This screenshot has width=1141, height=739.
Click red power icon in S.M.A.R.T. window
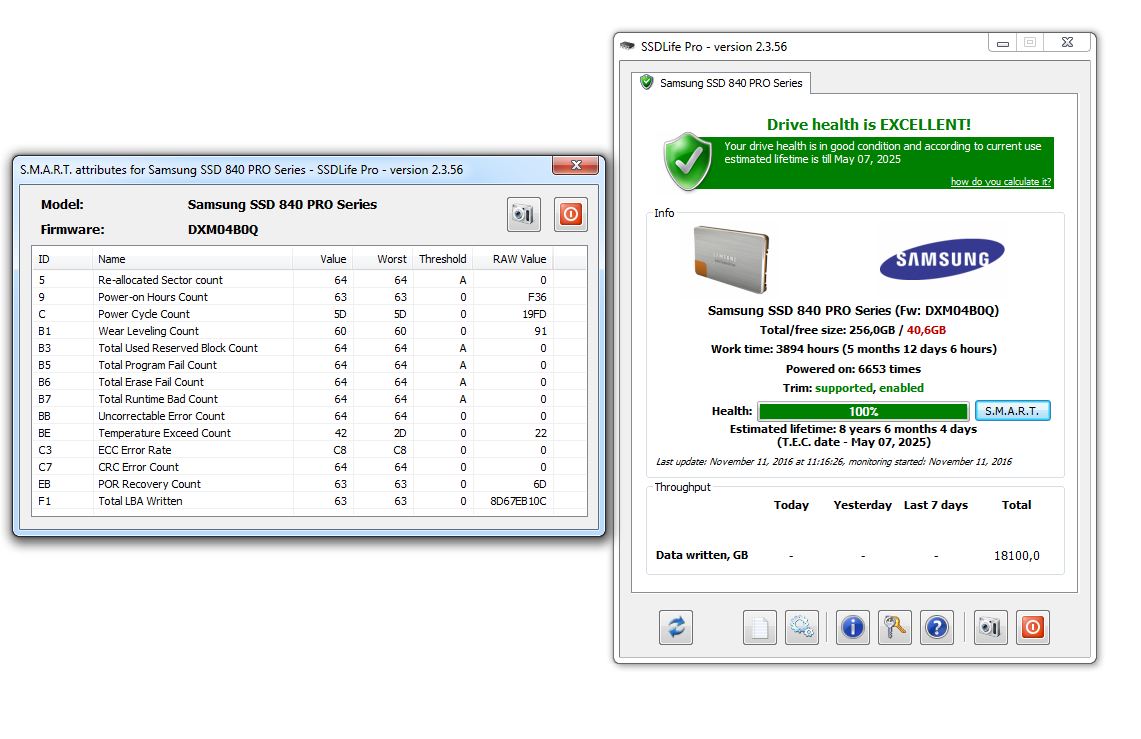(571, 214)
